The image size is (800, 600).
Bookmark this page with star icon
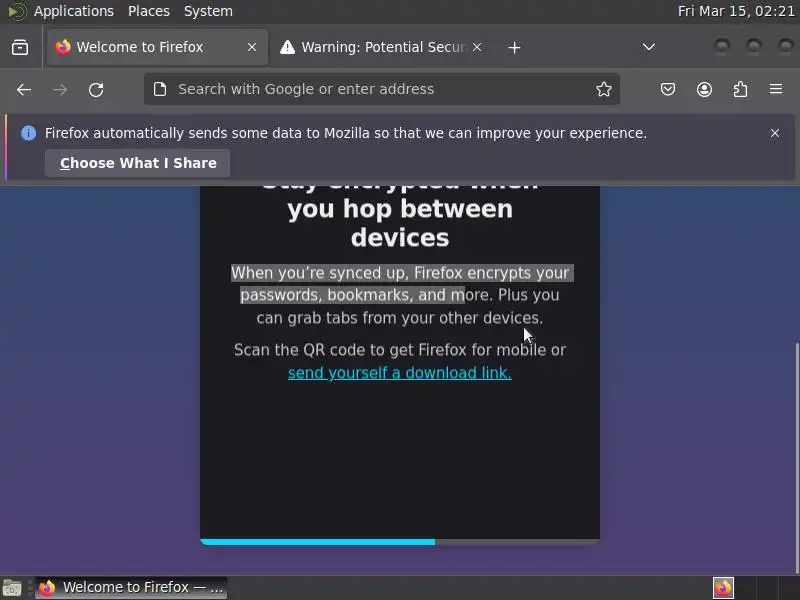tap(604, 89)
